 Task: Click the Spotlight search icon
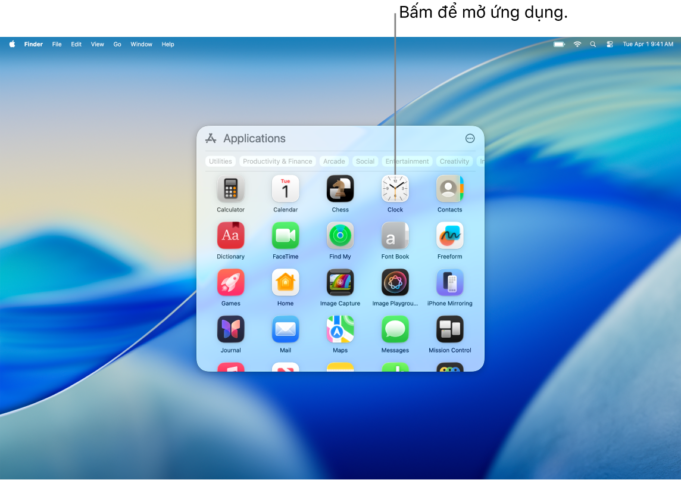tap(593, 44)
